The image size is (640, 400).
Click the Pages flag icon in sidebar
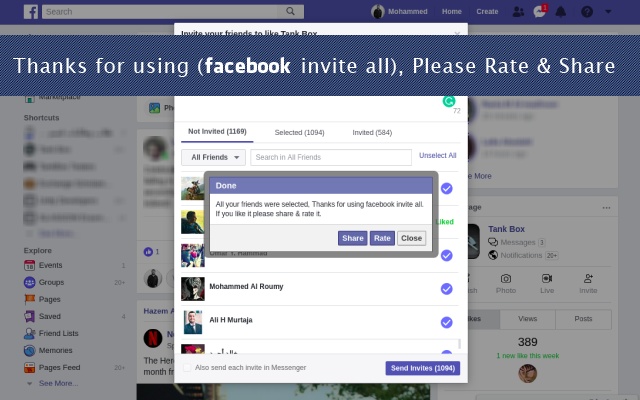pos(29,299)
